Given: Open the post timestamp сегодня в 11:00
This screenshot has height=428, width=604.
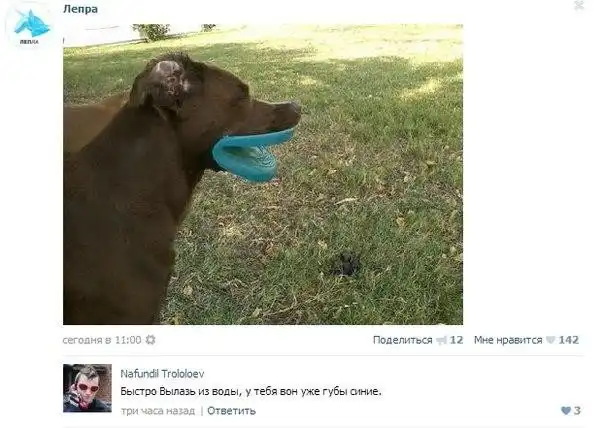Looking at the screenshot, I should point(102,340).
